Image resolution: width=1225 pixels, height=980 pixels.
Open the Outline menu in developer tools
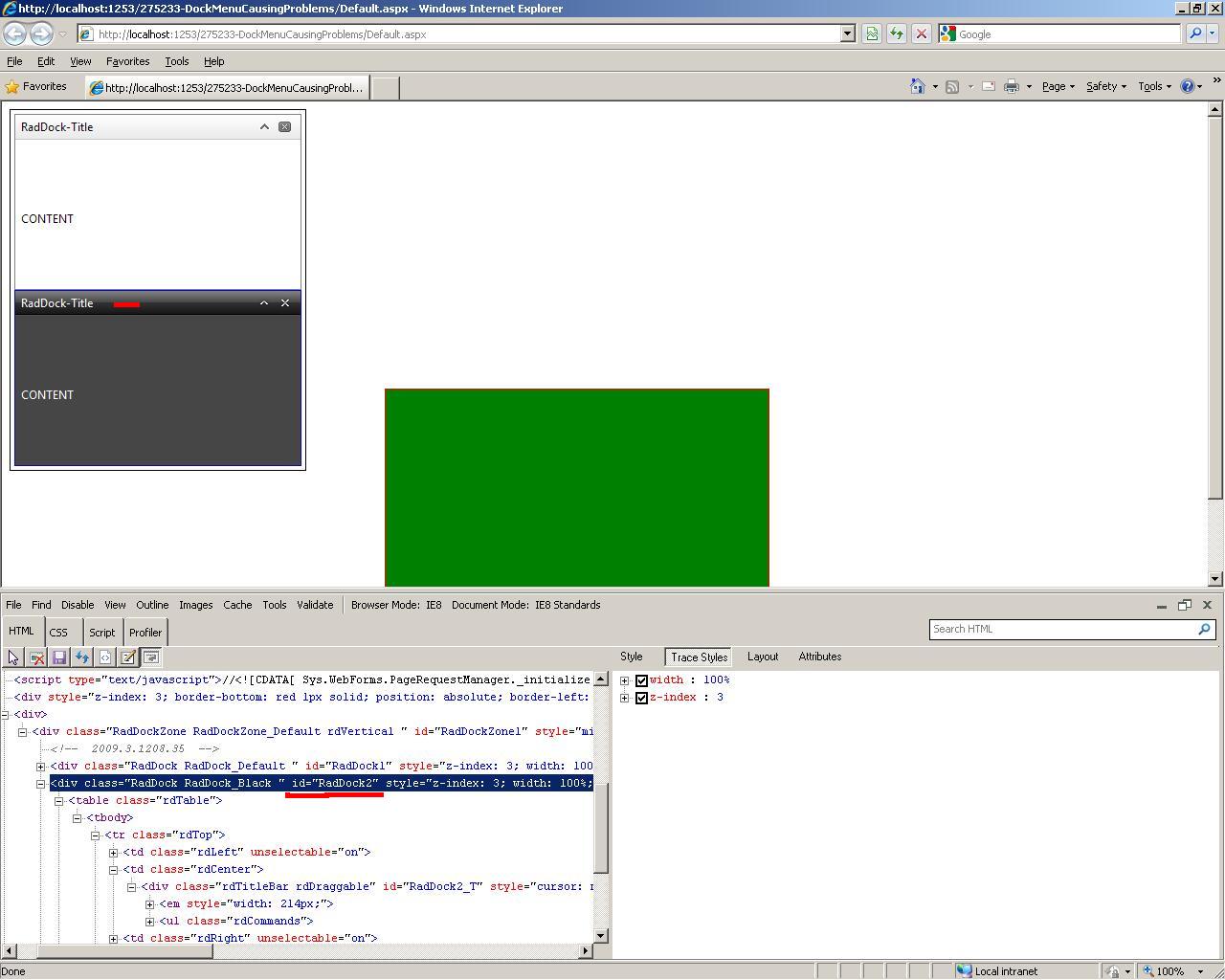(x=152, y=605)
